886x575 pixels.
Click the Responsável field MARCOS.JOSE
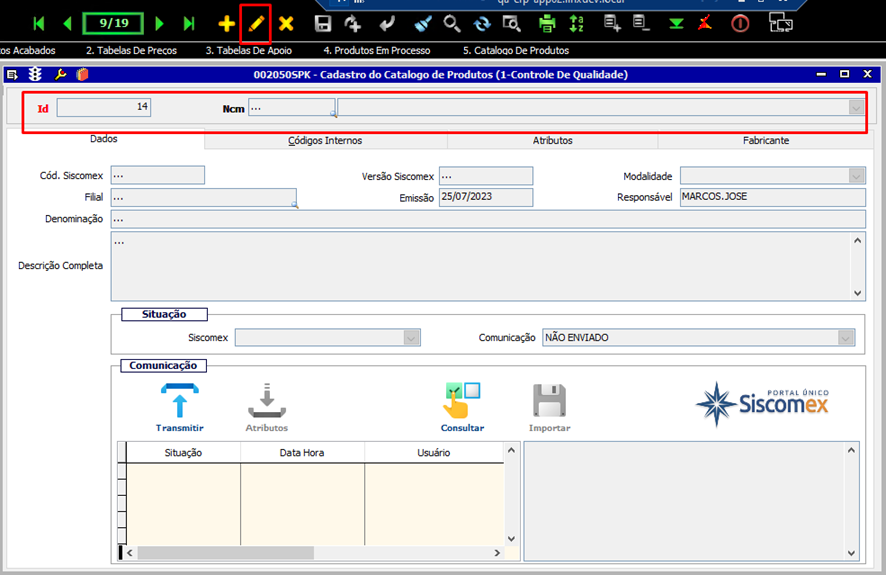(772, 197)
